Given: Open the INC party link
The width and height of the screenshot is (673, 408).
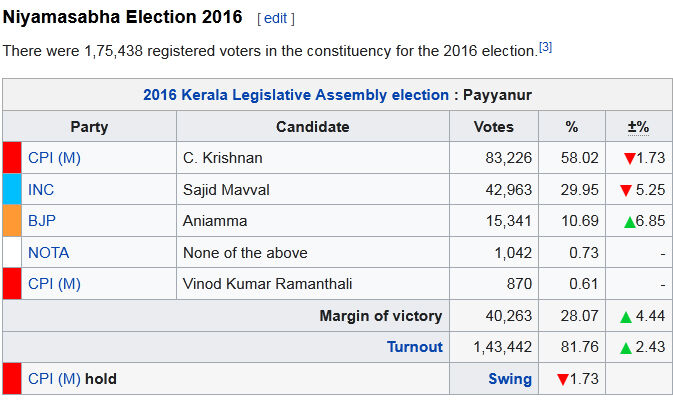Looking at the screenshot, I should [x=41, y=189].
